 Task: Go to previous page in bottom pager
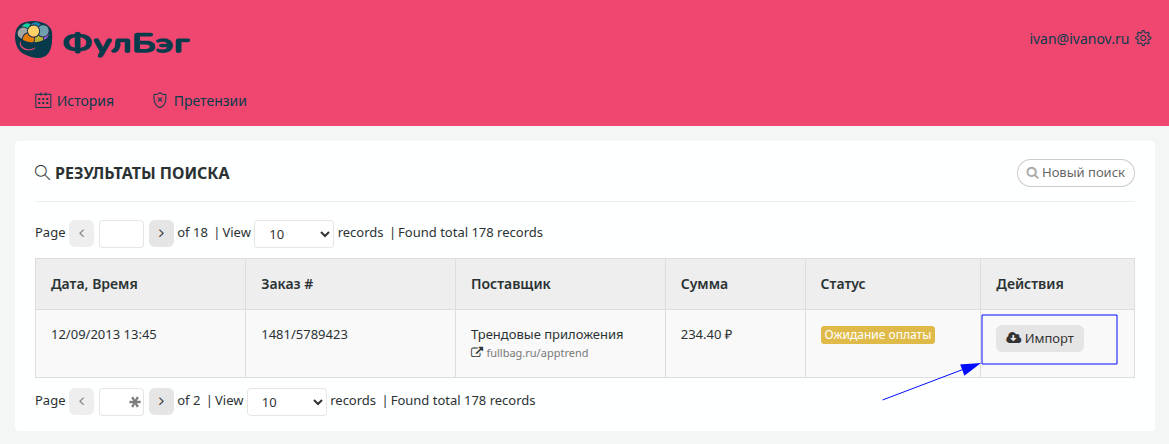click(x=82, y=402)
